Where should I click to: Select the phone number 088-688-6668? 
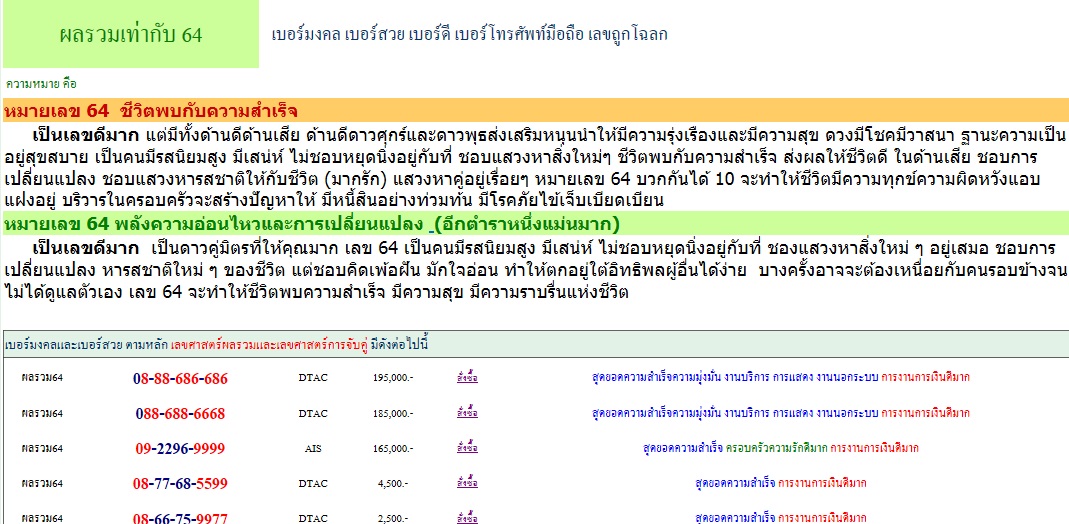[181, 414]
